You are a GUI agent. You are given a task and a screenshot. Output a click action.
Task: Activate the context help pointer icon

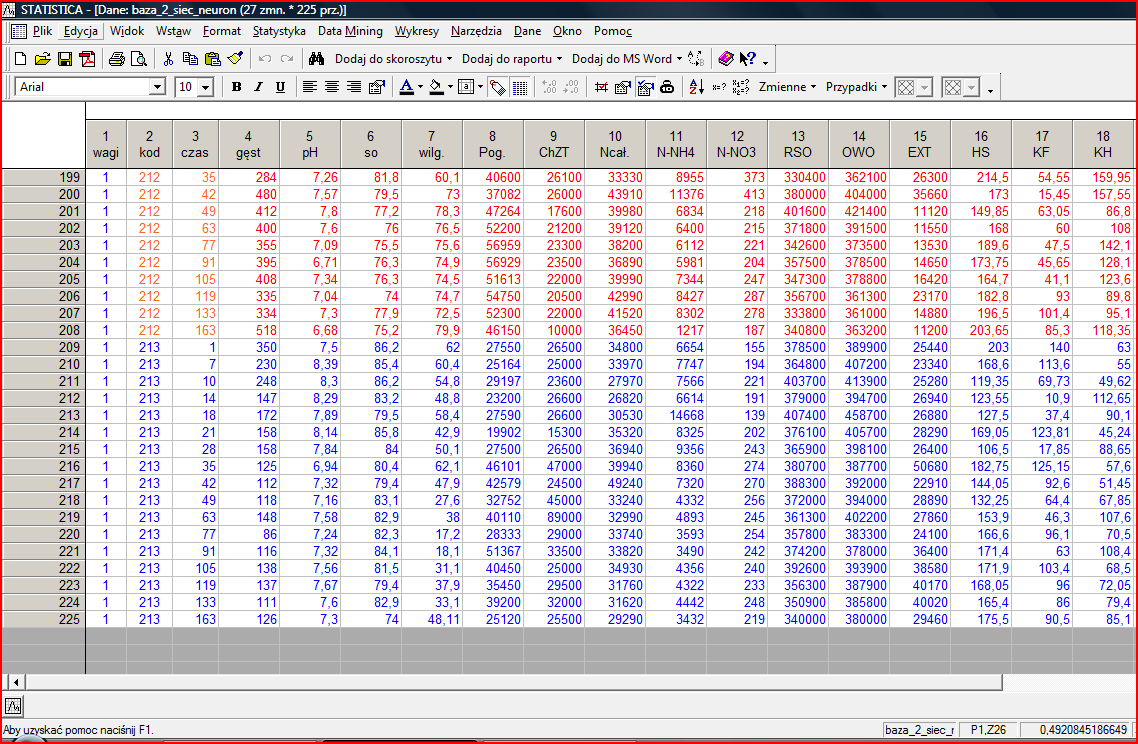pos(748,59)
